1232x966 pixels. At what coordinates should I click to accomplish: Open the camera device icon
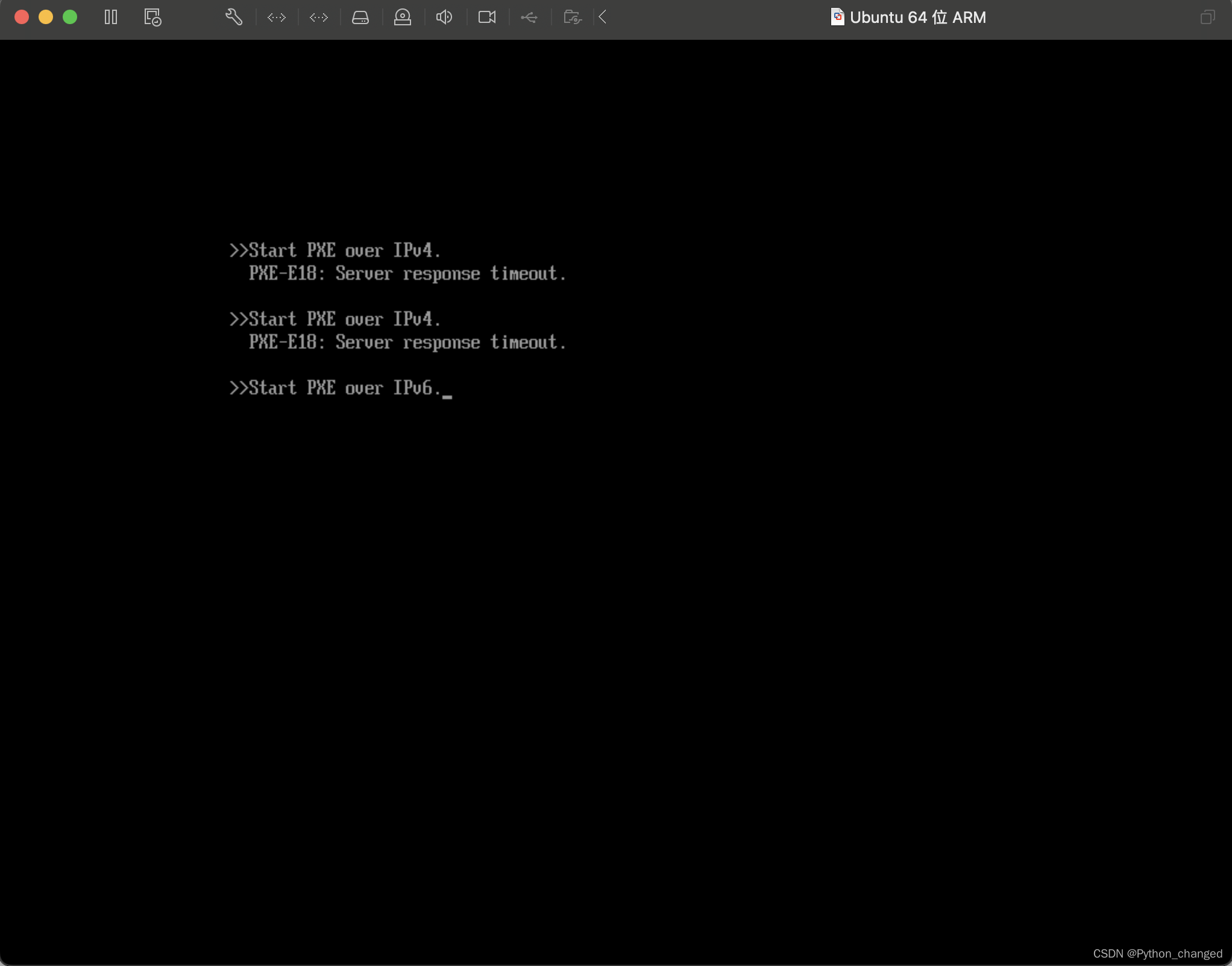(487, 17)
